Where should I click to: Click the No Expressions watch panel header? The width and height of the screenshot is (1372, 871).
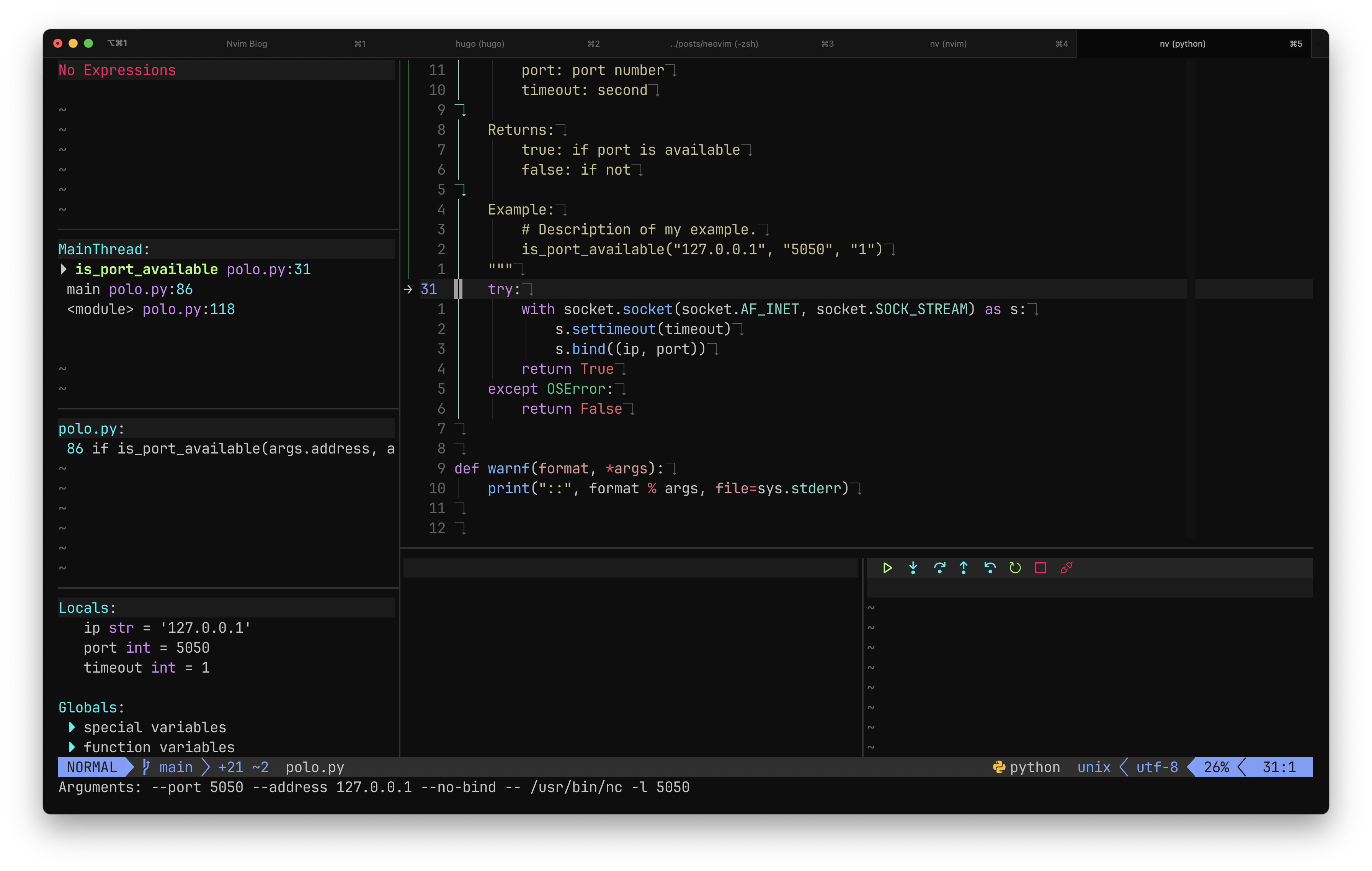click(118, 70)
